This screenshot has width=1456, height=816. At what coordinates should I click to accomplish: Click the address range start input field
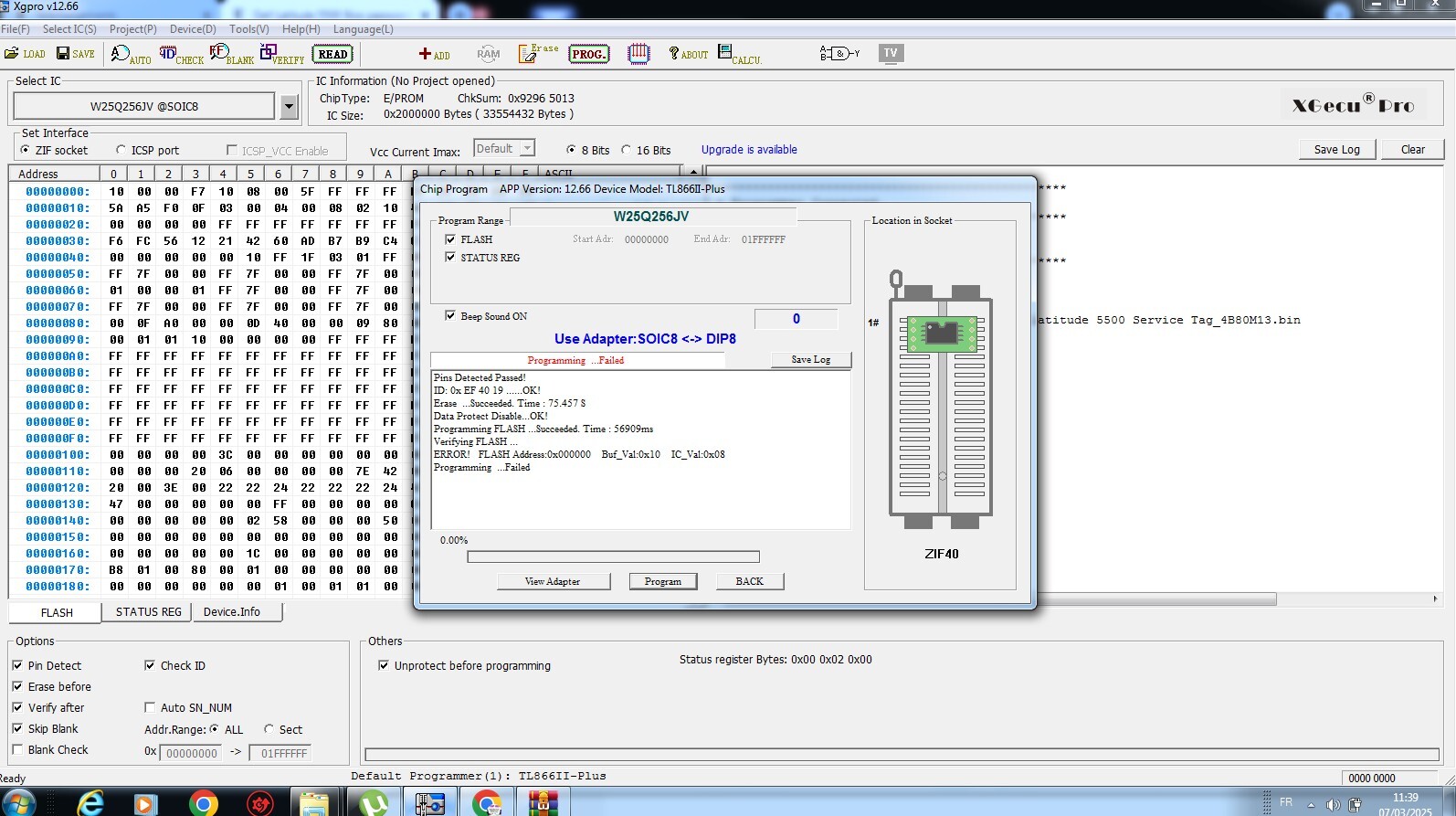191,754
